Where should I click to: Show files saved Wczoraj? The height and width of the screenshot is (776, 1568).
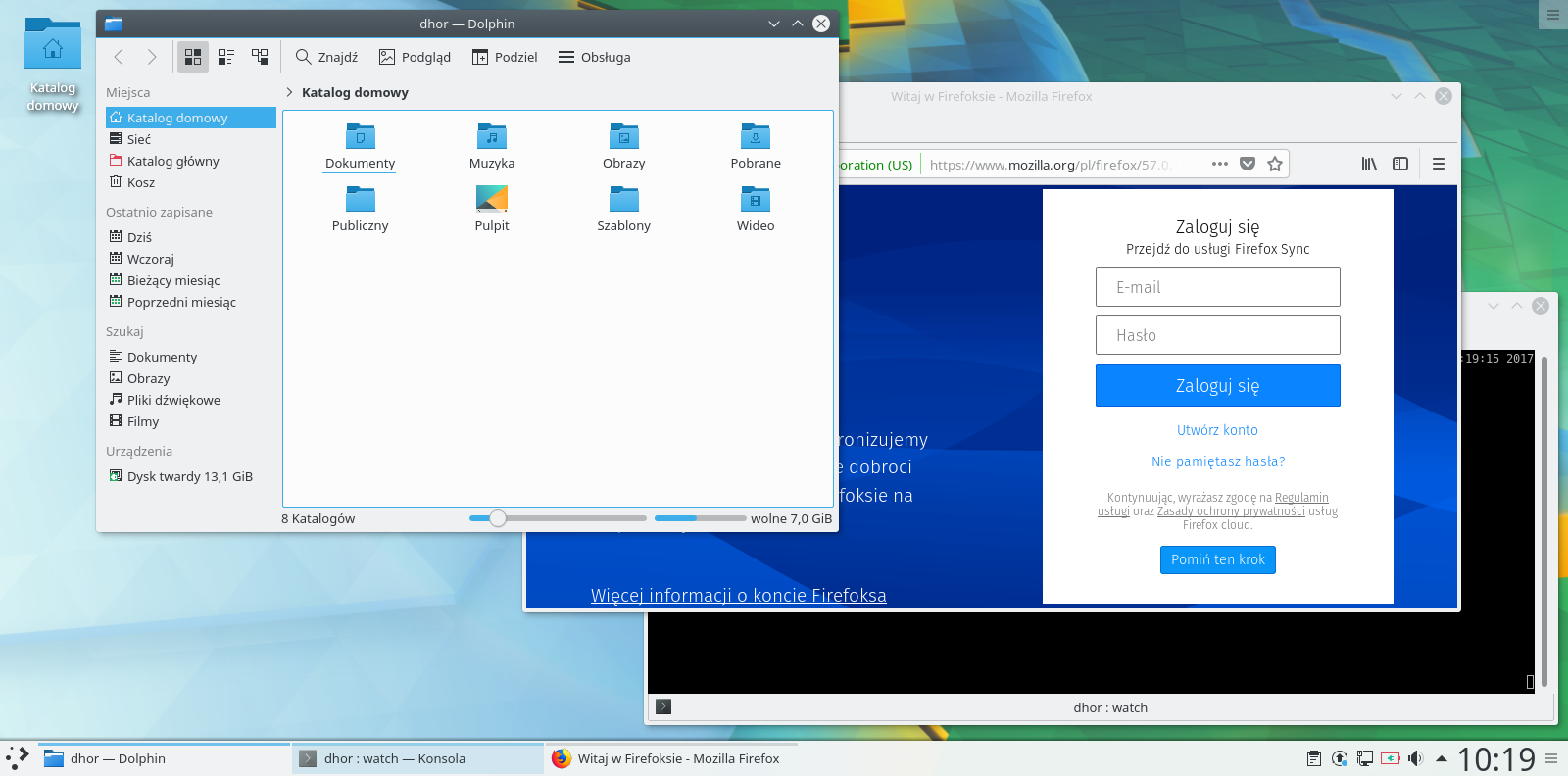tap(191, 259)
